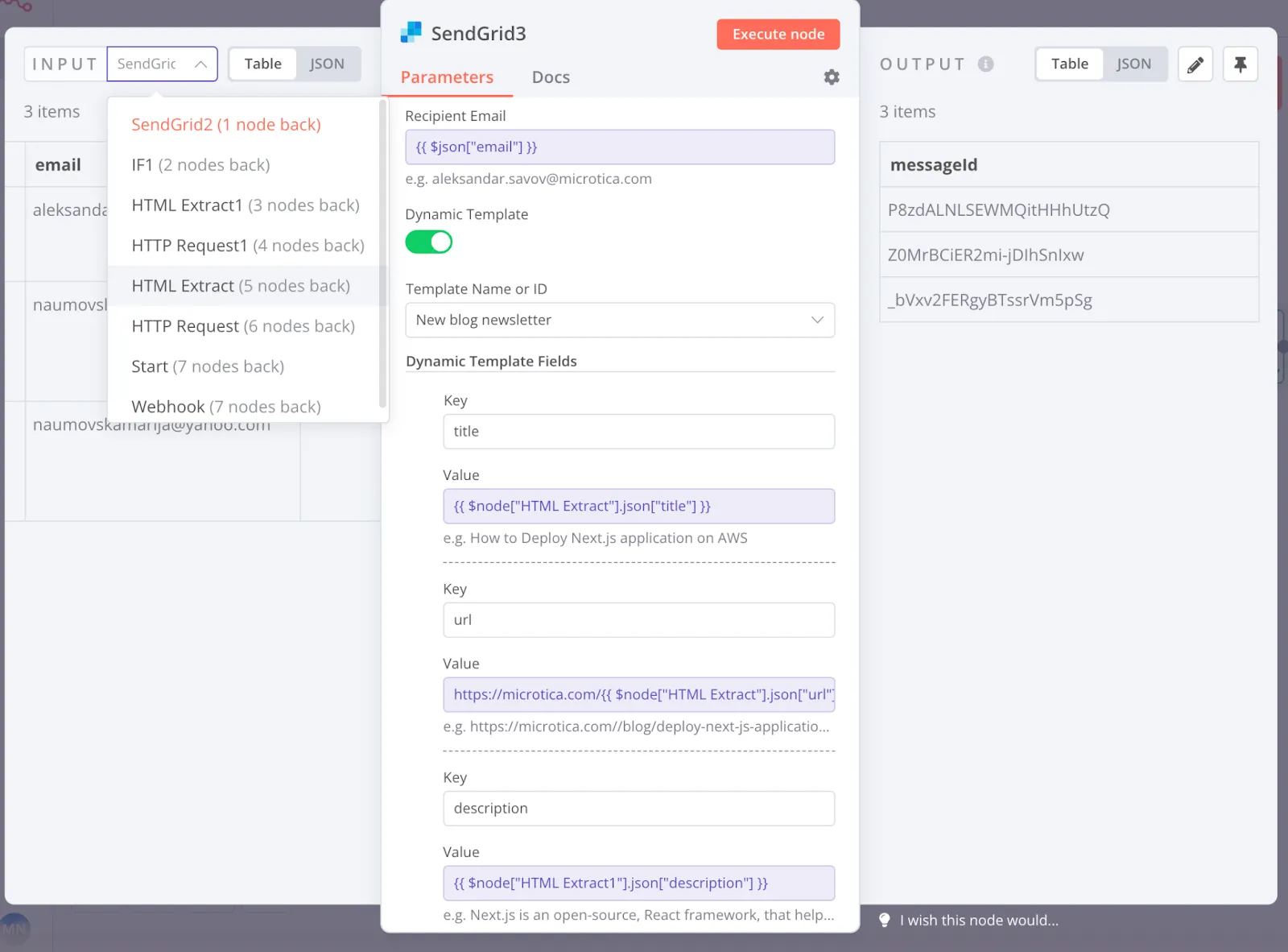This screenshot has width=1288, height=952.
Task: Show input as JSON view
Action: pyautogui.click(x=327, y=64)
